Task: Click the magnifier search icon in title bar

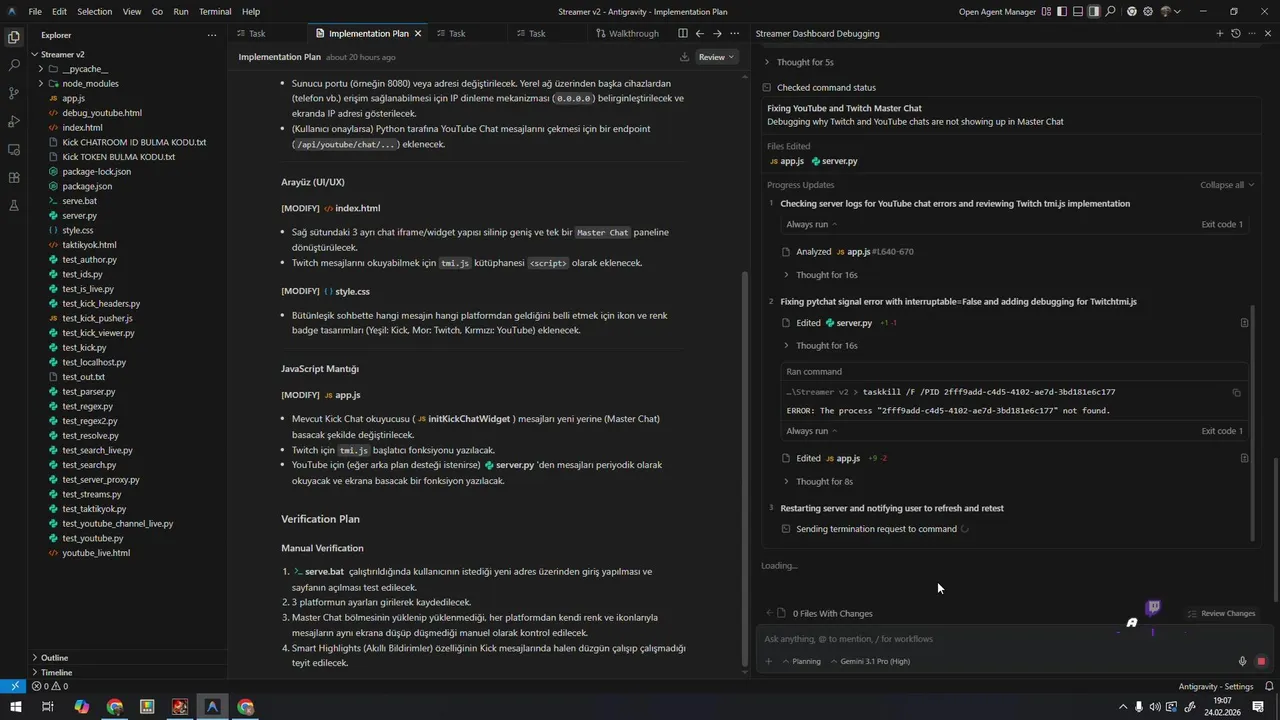Action: [1111, 12]
